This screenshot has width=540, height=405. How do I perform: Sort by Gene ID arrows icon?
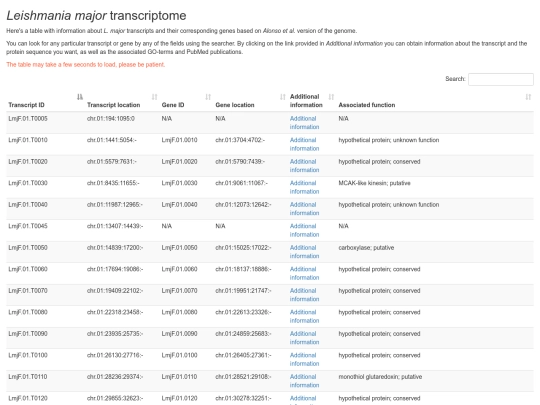pyautogui.click(x=208, y=97)
